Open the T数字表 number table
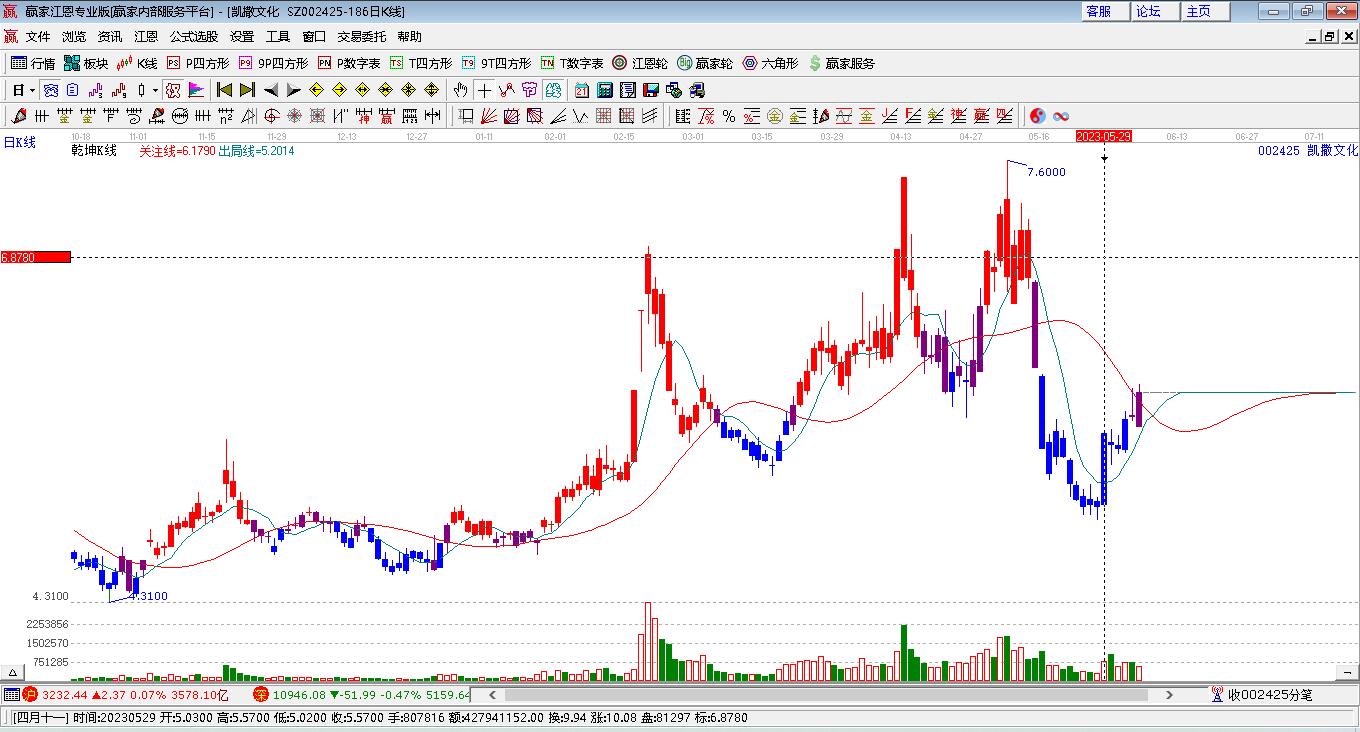This screenshot has height=732, width=1360. point(572,63)
